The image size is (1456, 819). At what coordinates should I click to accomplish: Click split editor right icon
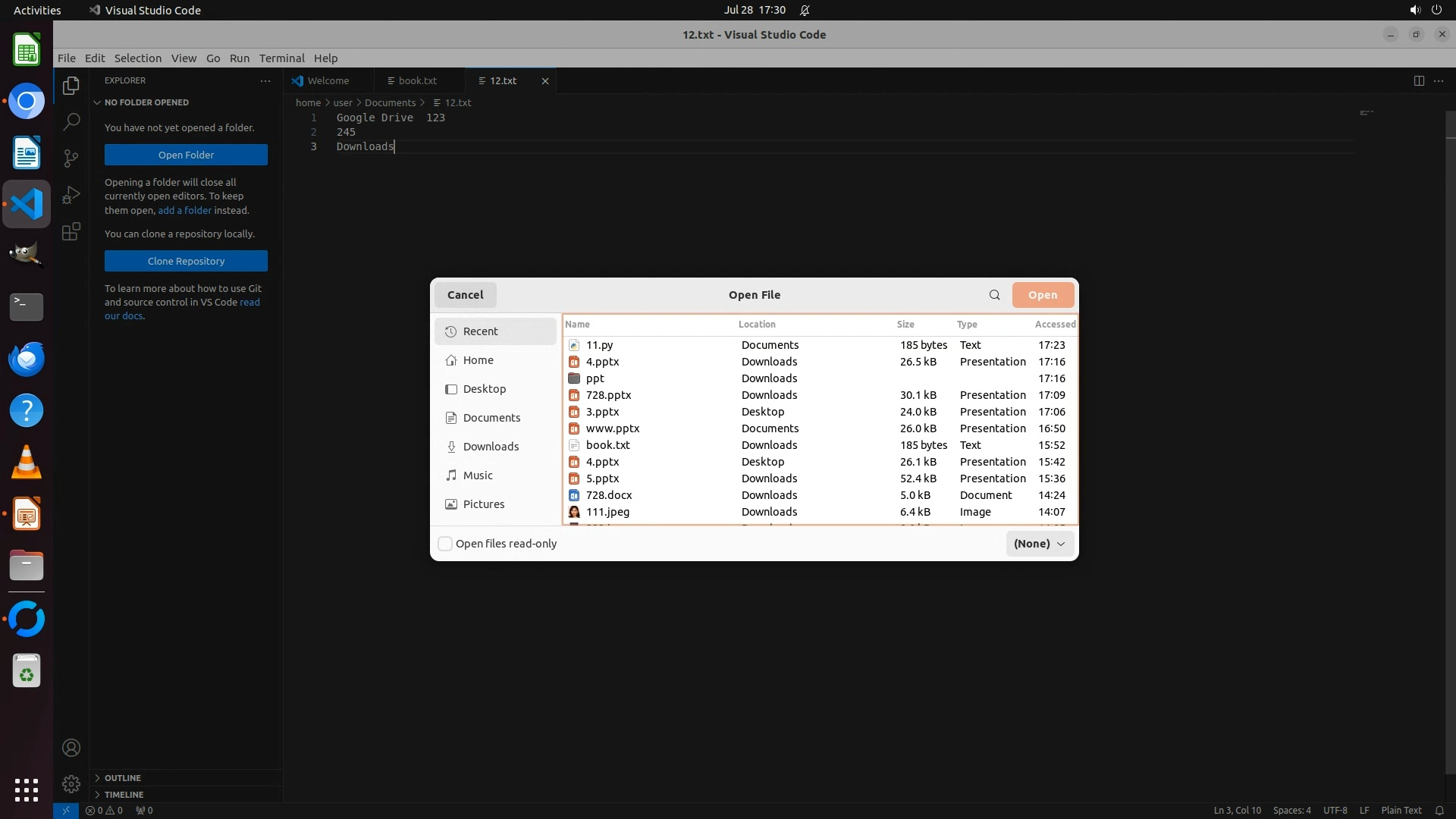pos(1418,80)
